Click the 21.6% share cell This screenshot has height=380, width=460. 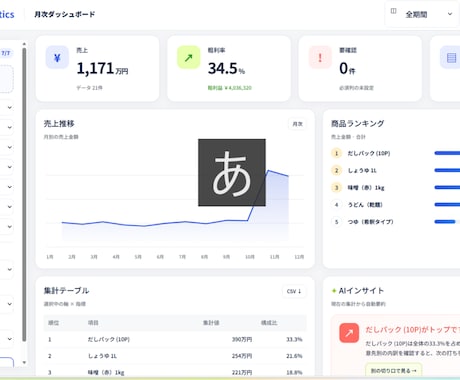tap(294, 356)
